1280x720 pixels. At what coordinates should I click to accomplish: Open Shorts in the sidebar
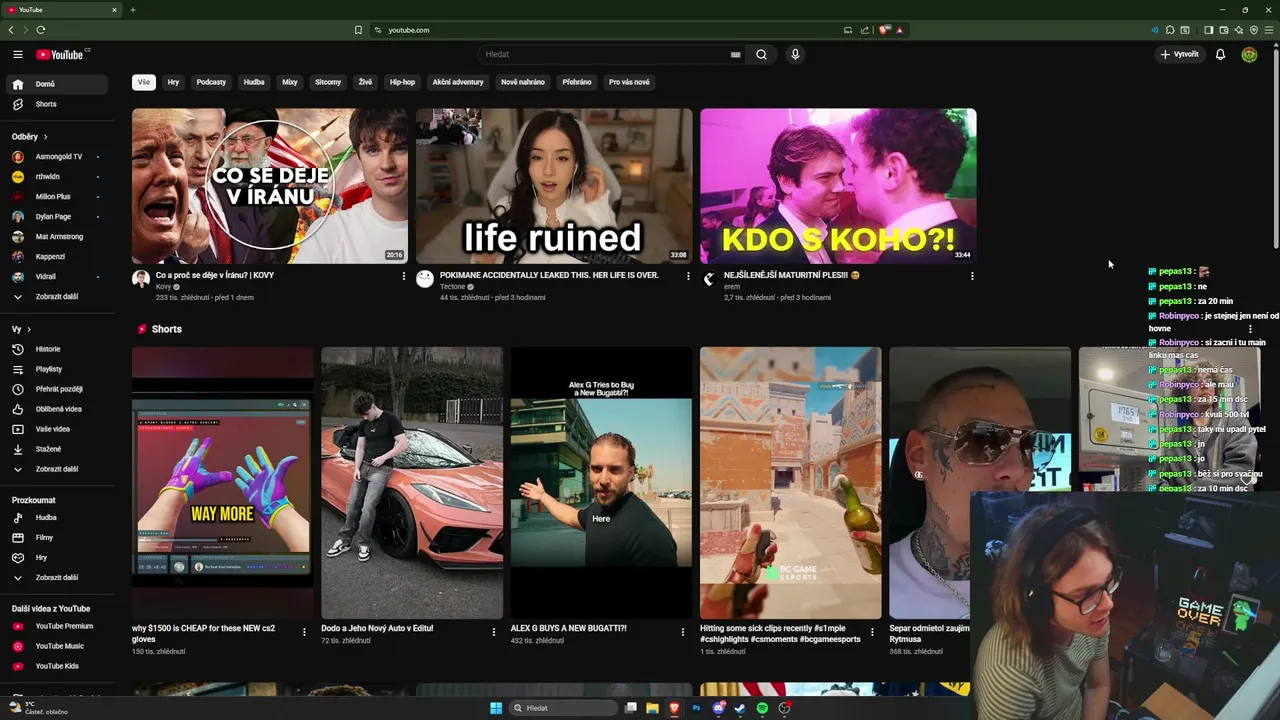(x=58, y=104)
